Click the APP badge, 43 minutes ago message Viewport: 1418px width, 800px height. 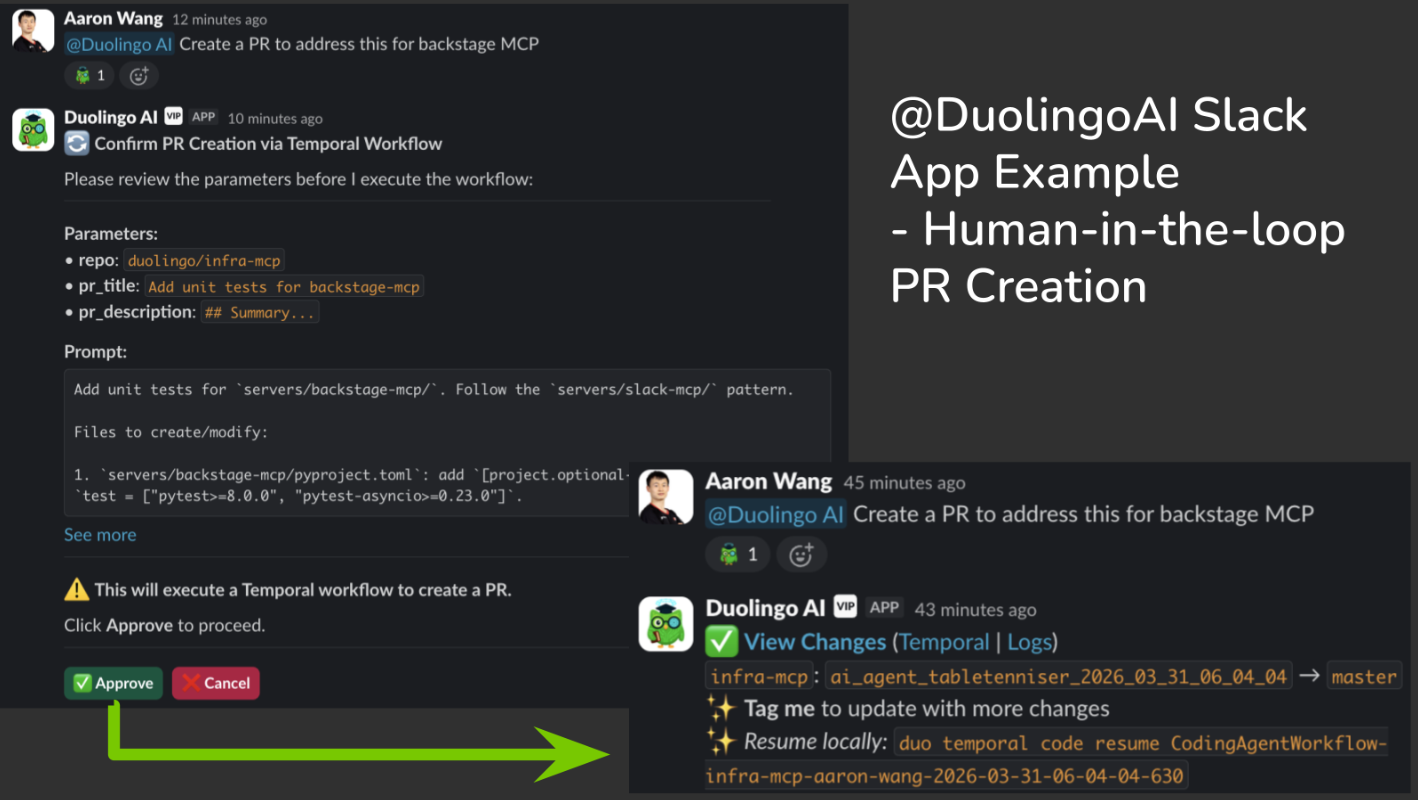(884, 606)
